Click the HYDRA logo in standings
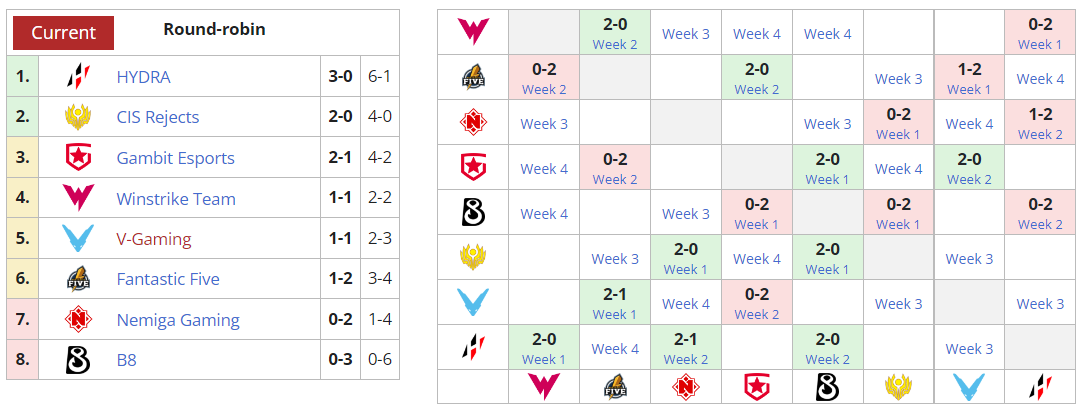Image resolution: width=1083 pixels, height=410 pixels. click(77, 77)
